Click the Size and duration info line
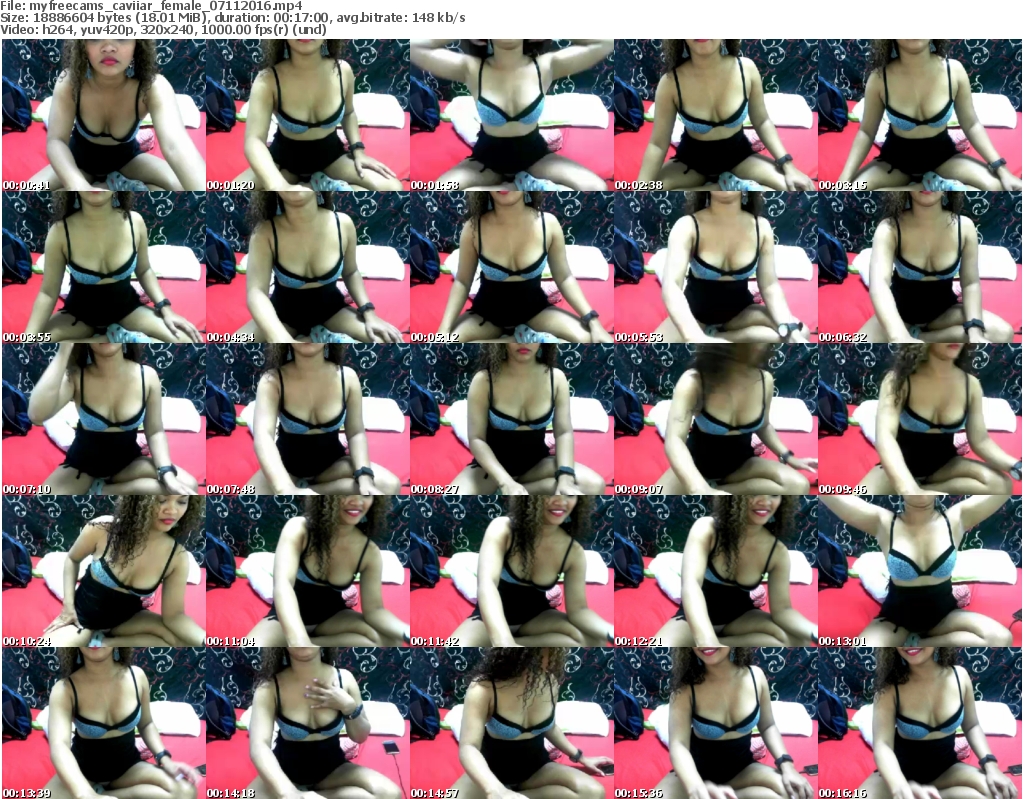1024x799 pixels. 232,18
